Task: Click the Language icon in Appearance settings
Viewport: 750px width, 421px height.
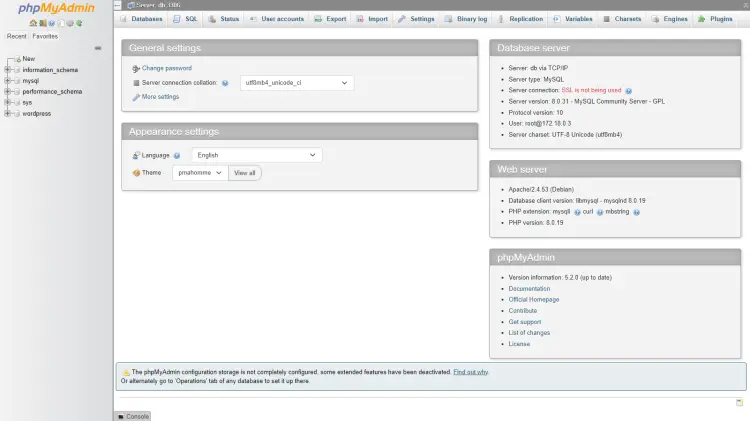Action: pyautogui.click(x=136, y=155)
